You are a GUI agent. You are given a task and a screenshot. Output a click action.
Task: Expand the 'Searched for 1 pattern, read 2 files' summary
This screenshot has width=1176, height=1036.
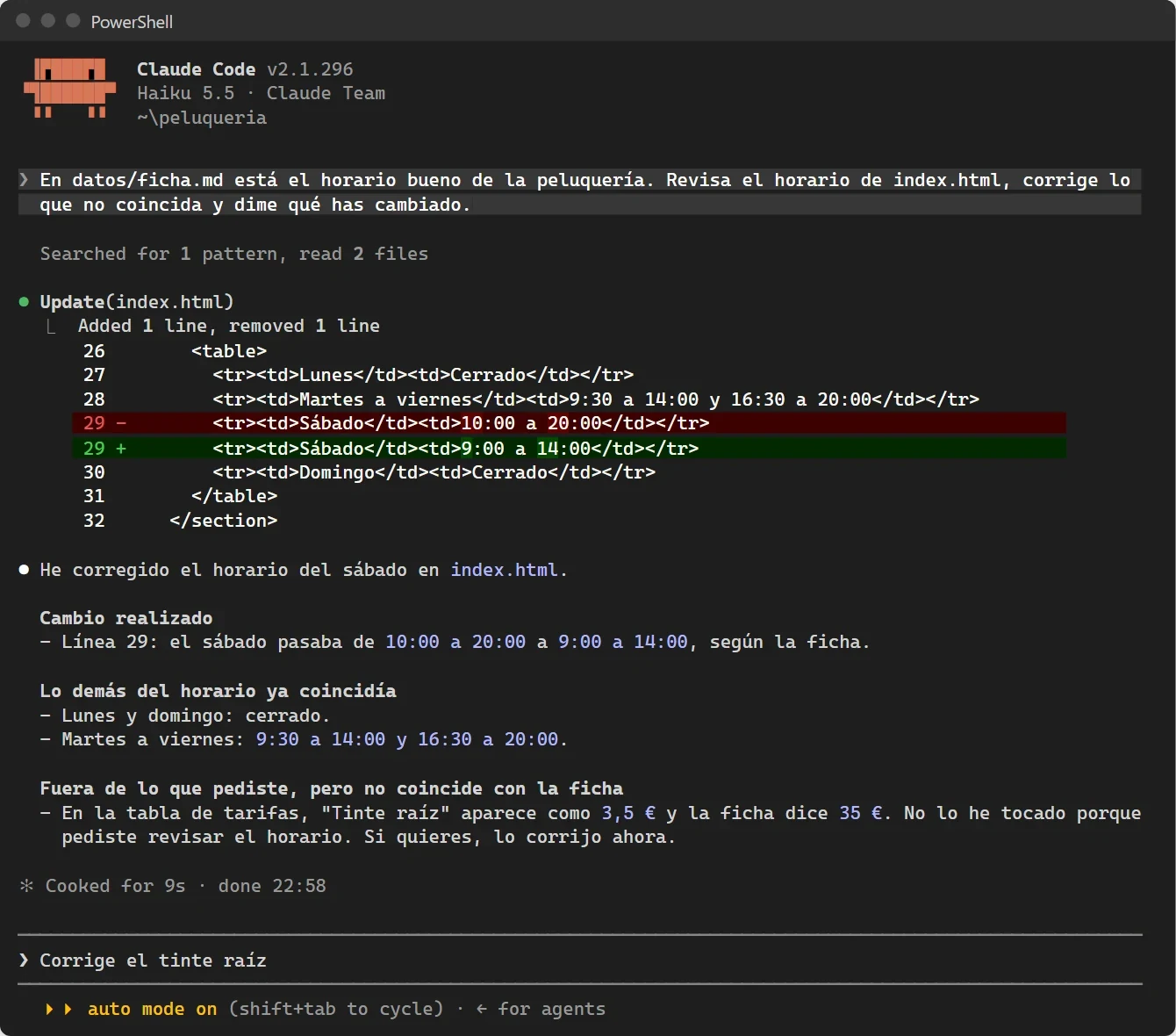[x=234, y=254]
